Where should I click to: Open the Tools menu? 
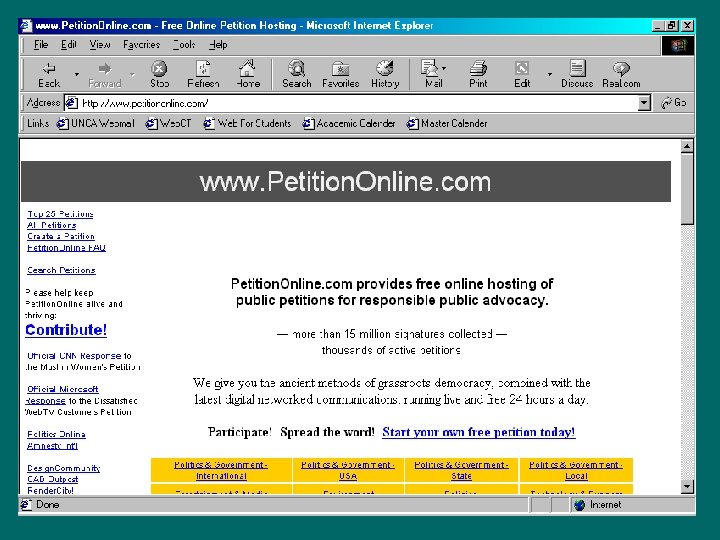coord(184,45)
